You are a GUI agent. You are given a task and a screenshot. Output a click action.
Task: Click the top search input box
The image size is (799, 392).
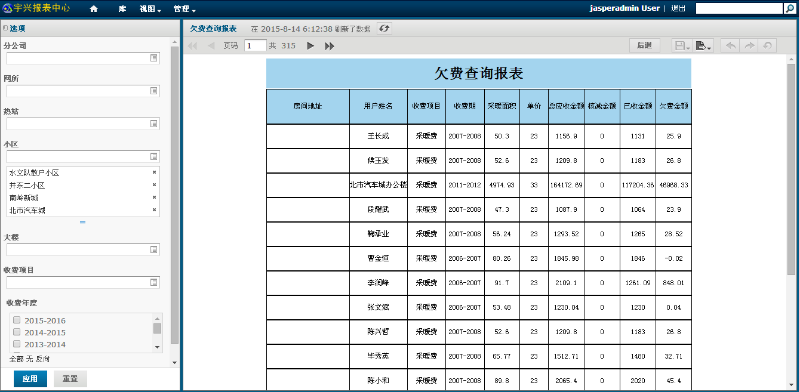tap(740, 8)
